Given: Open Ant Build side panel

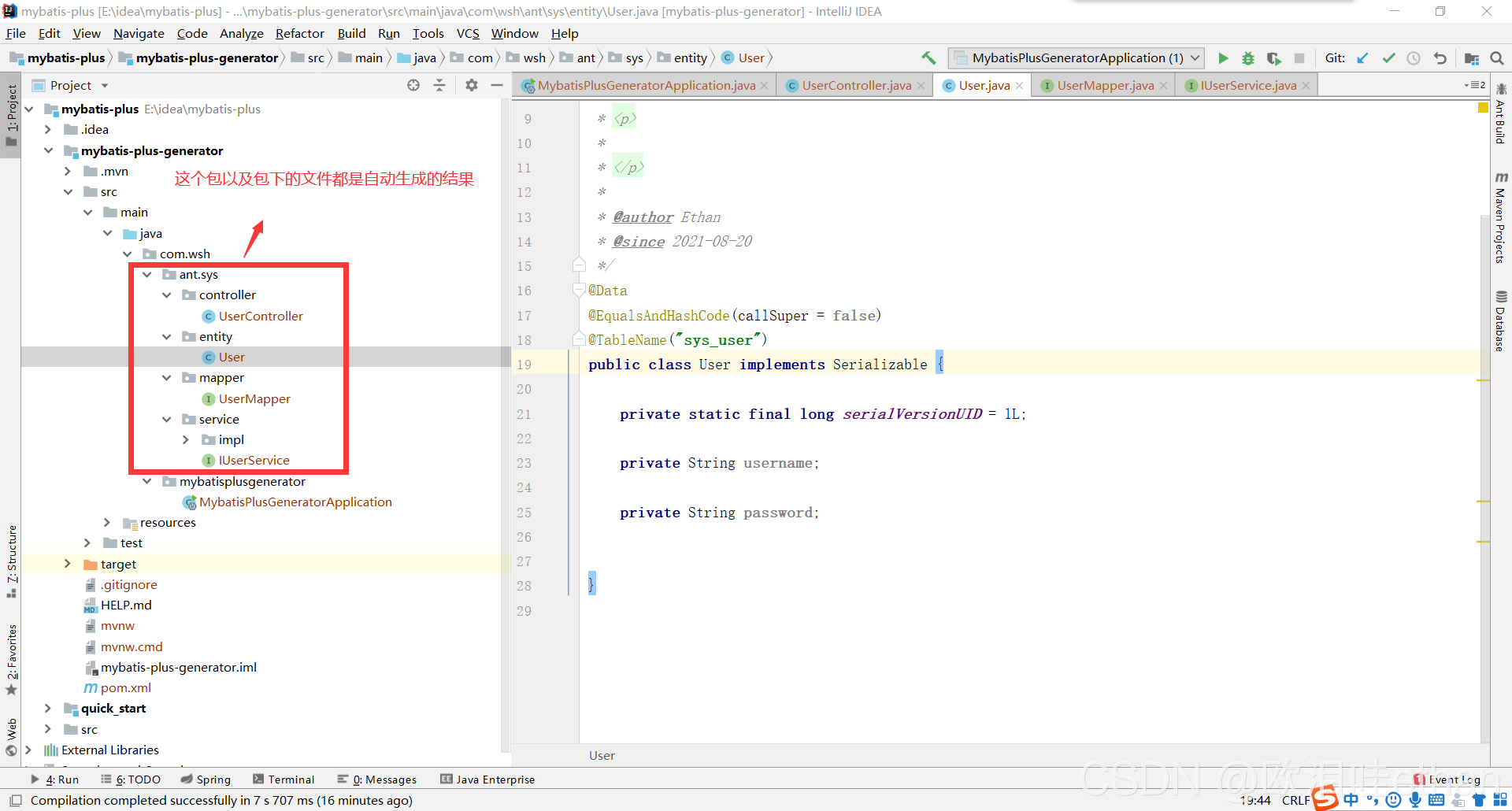Looking at the screenshot, I should point(1501,114).
